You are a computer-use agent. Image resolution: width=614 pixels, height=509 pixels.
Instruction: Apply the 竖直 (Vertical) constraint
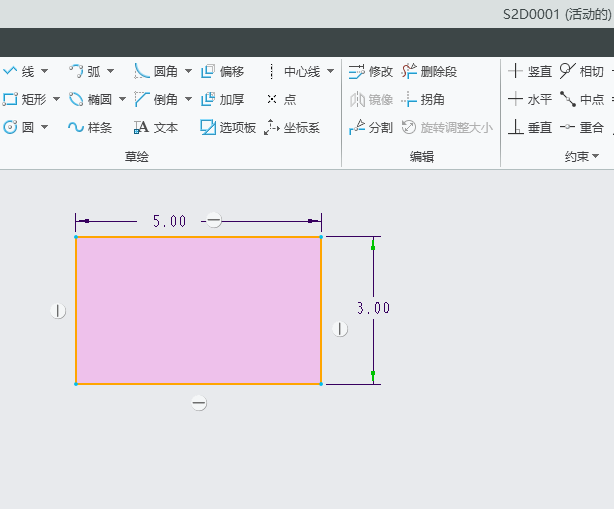(x=529, y=71)
